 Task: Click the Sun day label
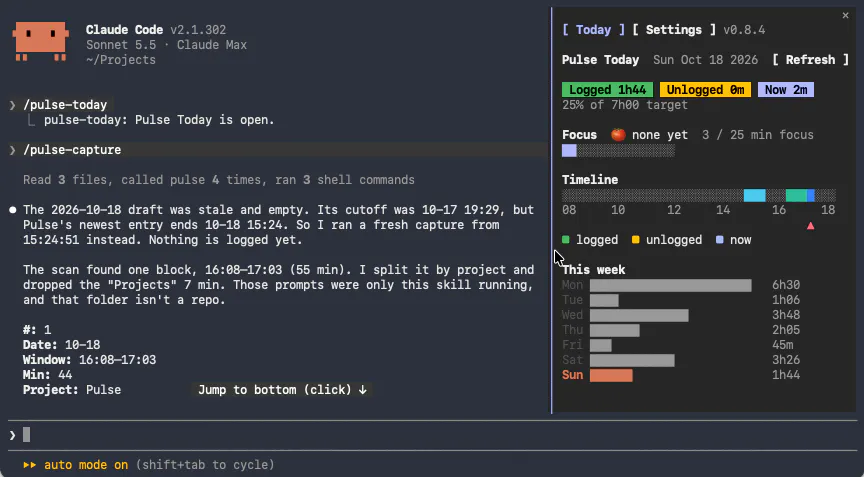(572, 375)
